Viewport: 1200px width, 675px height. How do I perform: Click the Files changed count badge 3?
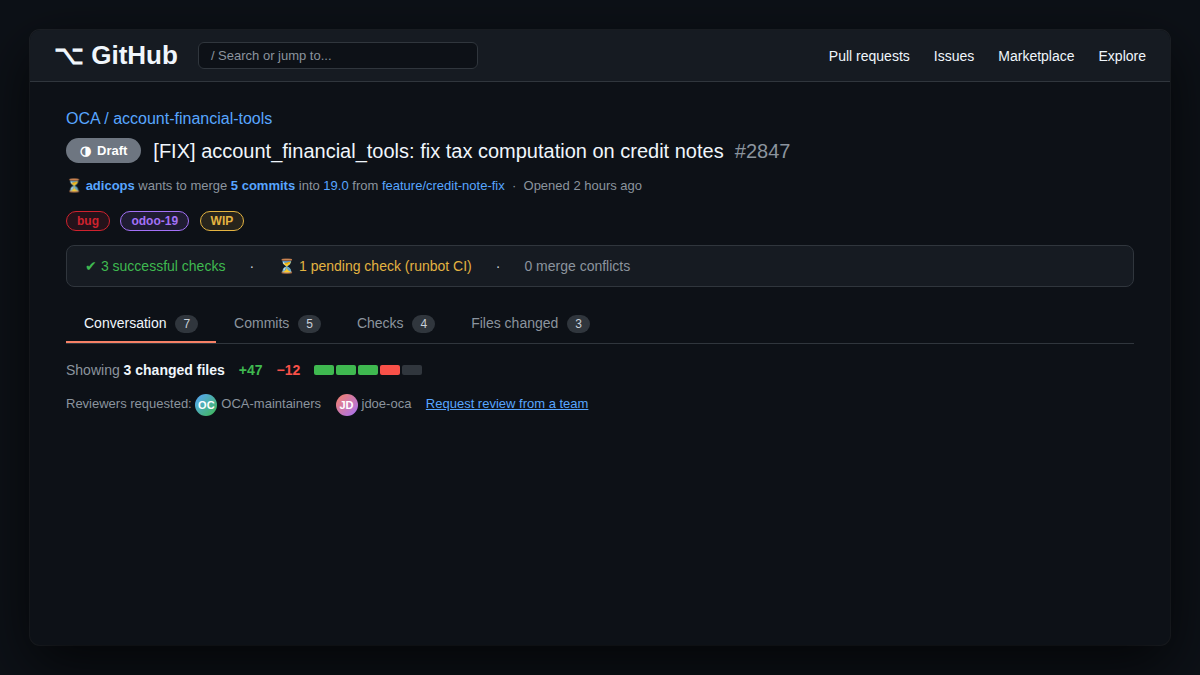[578, 324]
